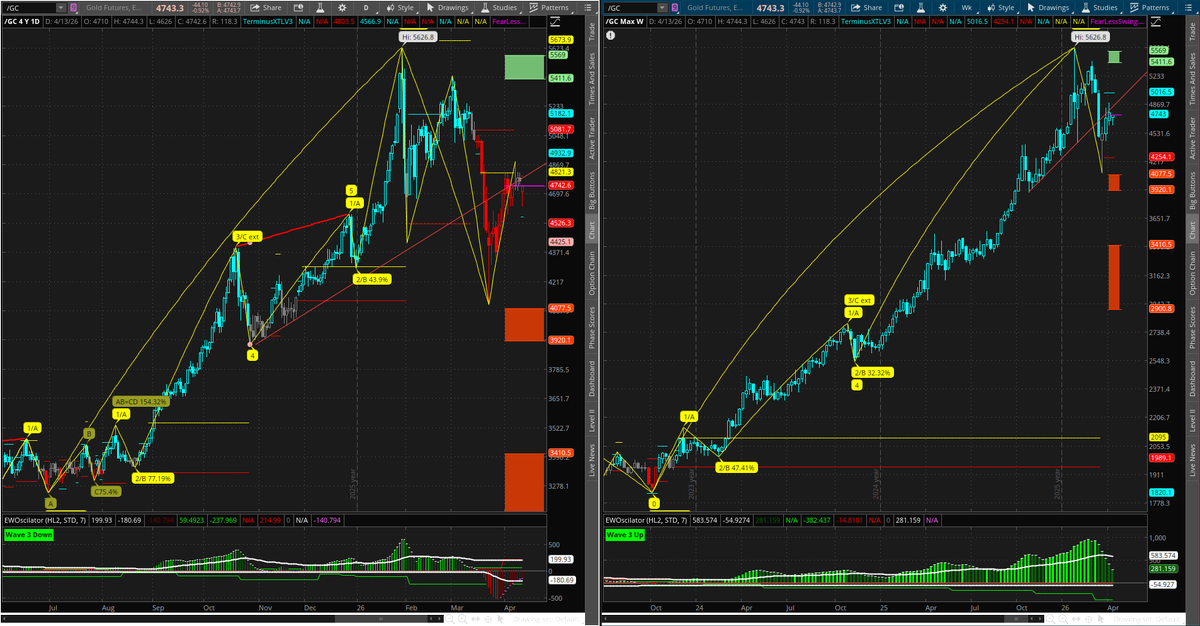This screenshot has height=626, width=1200.
Task: Expand symbol dropdown arrow on right chart
Action: [x=663, y=8]
